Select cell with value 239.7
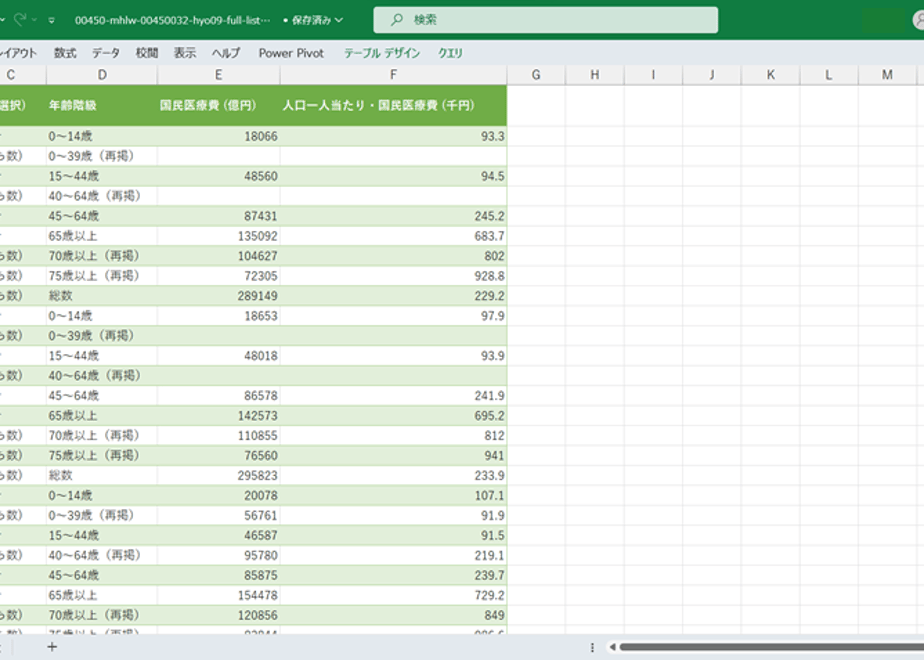This screenshot has width=924, height=660. click(x=393, y=575)
